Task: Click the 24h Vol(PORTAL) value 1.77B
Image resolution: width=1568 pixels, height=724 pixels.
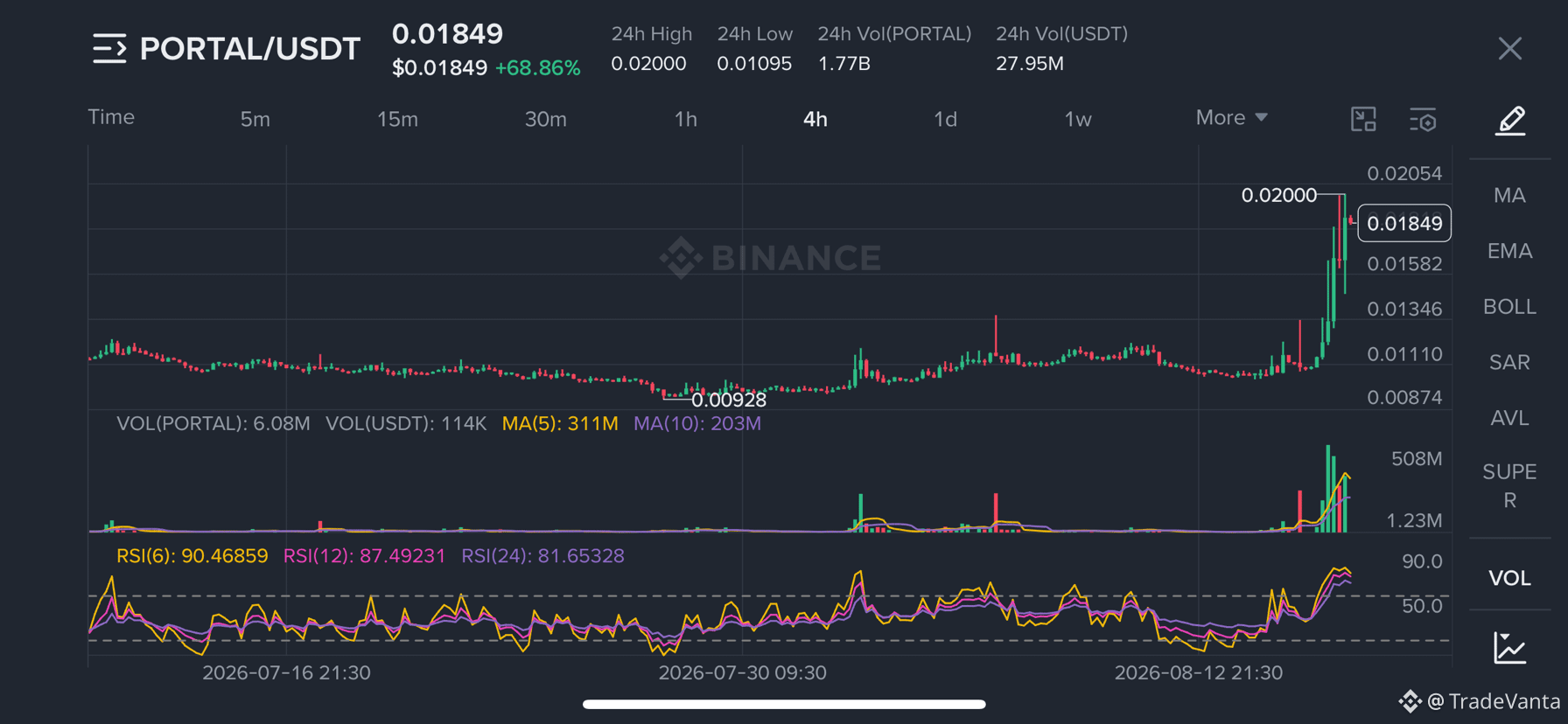Action: tap(844, 64)
